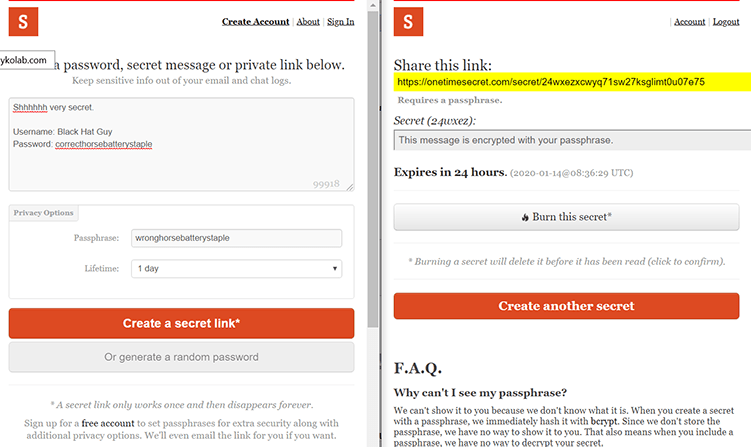
Task: Click the textarea resize grip corner
Action: [x=350, y=187]
